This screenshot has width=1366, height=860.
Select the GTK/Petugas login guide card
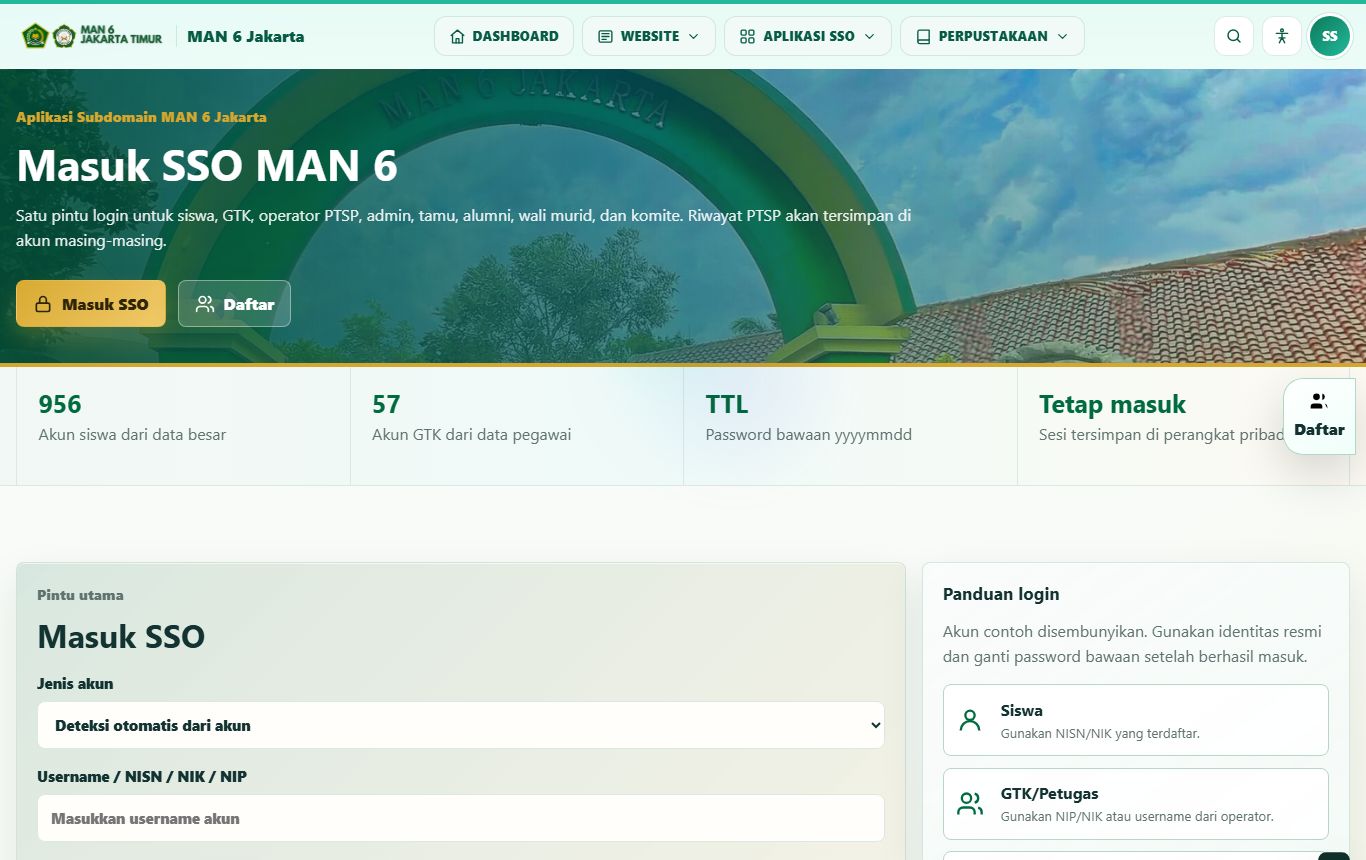(x=1135, y=804)
